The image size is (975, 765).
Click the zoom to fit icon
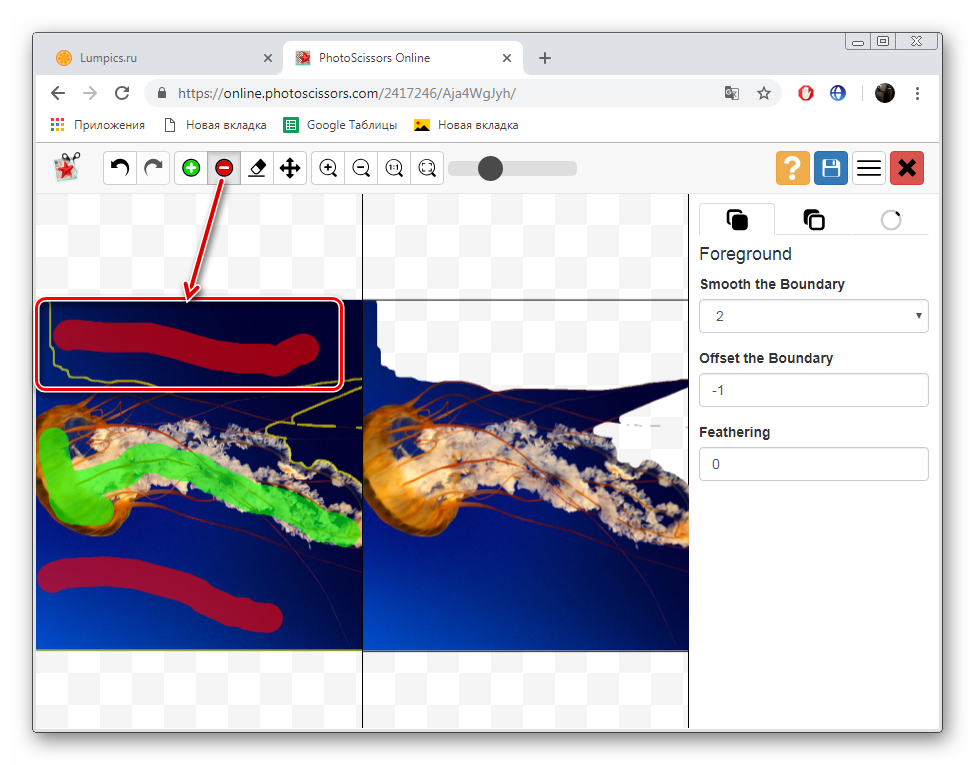[x=427, y=168]
